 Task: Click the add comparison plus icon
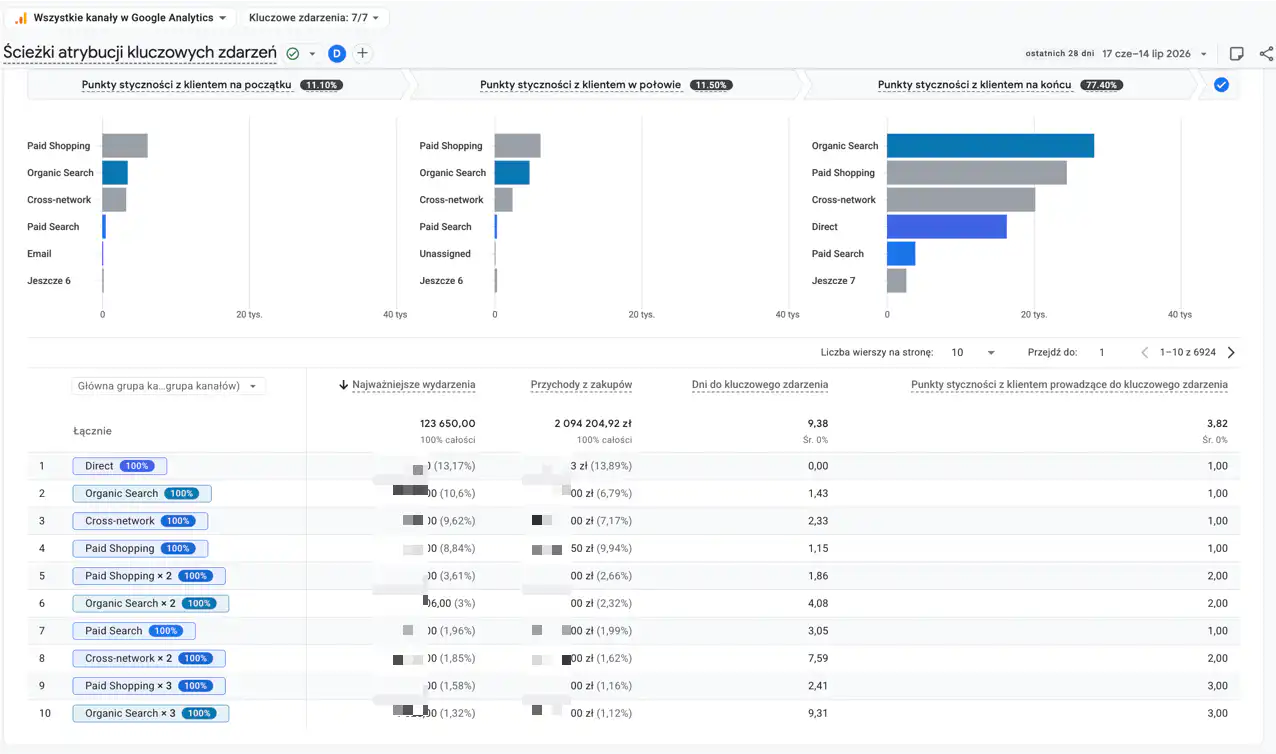tap(362, 53)
